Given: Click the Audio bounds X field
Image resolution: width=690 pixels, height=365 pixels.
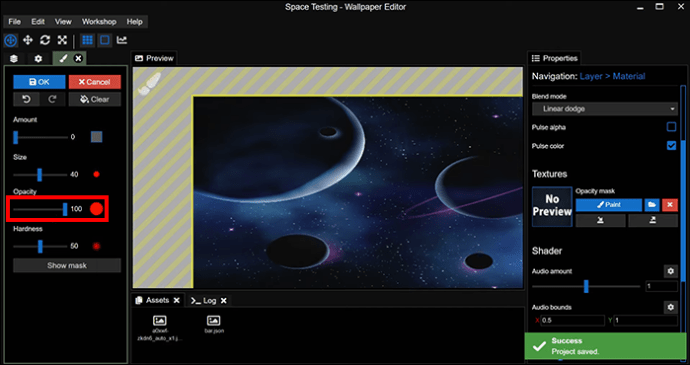Looking at the screenshot, I should point(572,320).
